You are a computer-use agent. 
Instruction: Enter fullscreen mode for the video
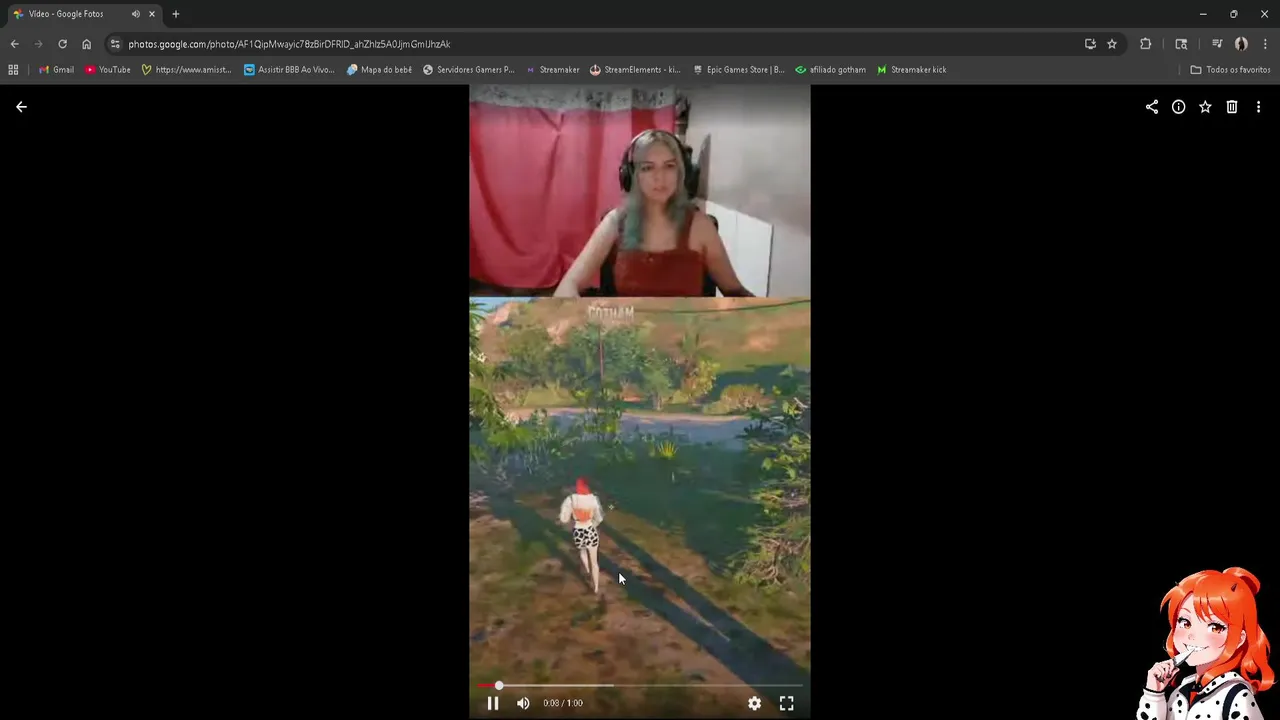(787, 703)
